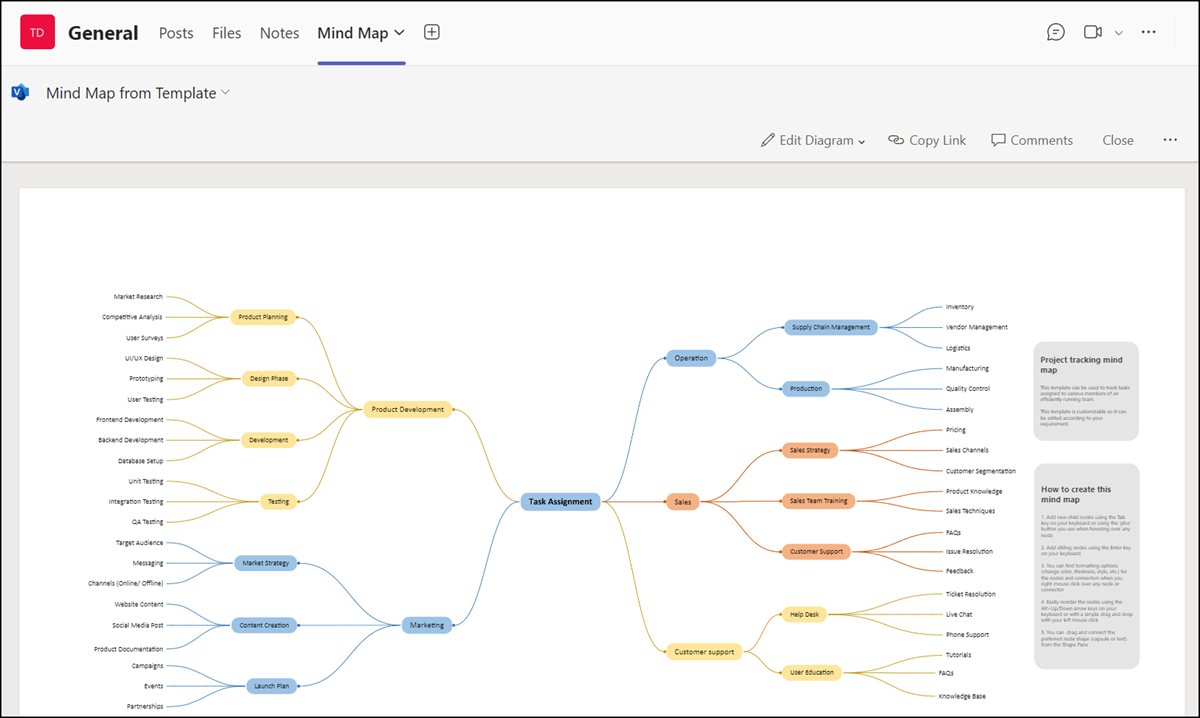Select the Product Development node
The width and height of the screenshot is (1200, 718).
(408, 409)
